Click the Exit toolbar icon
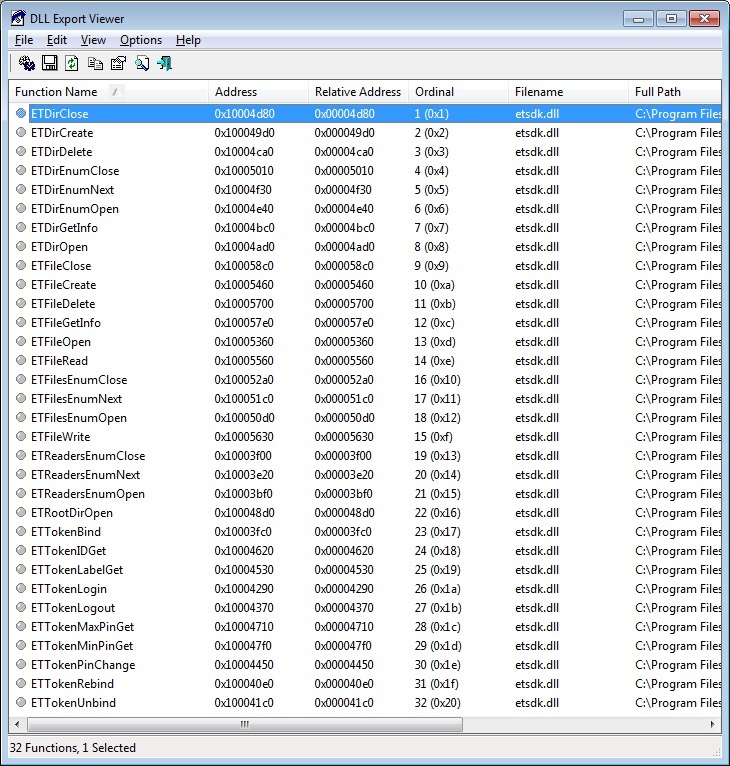This screenshot has width=730, height=766. click(x=165, y=64)
